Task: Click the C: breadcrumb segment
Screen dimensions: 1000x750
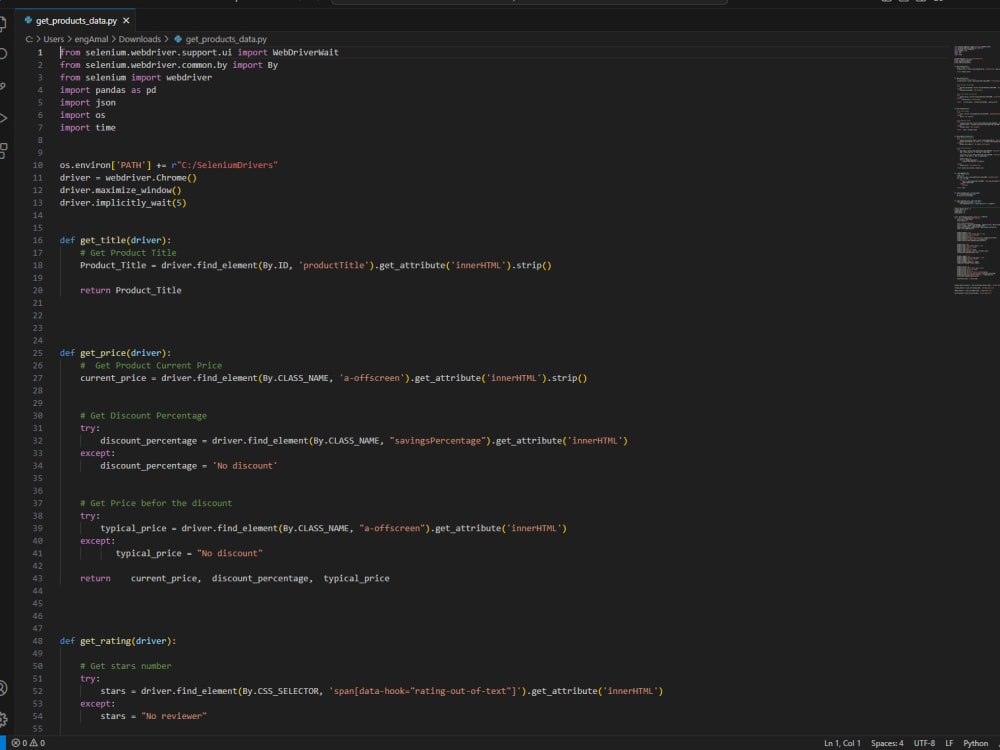Action: [29, 40]
